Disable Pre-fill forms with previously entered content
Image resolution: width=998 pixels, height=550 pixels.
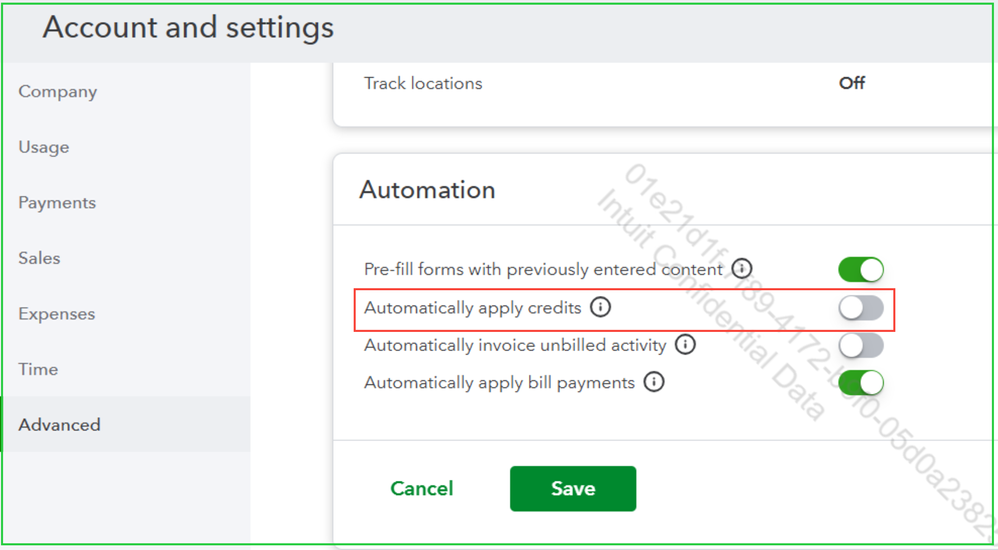861,270
